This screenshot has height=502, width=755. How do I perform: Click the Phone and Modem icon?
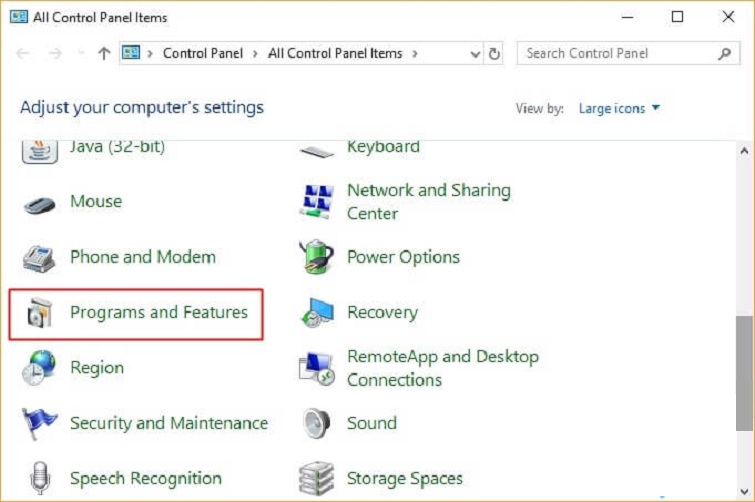(x=40, y=258)
